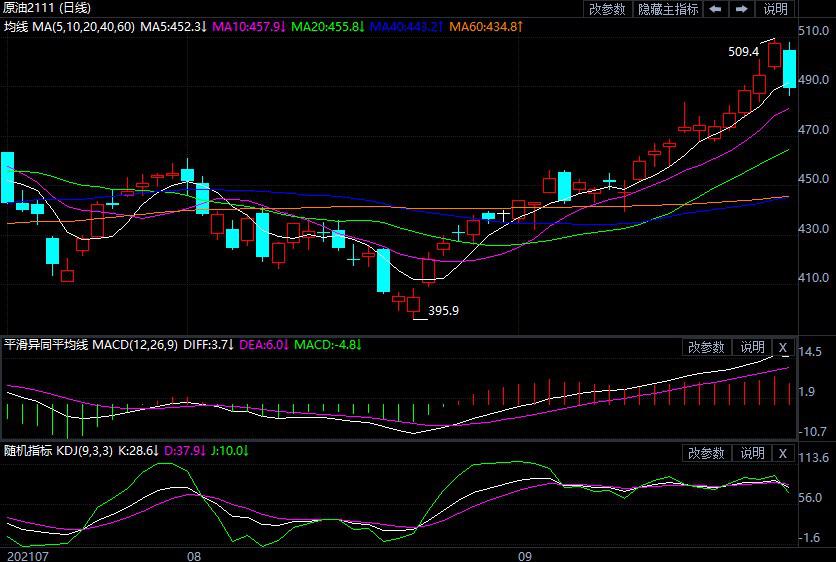This screenshot has width=836, height=562.
Task: Click the orange MA60 legend label
Action: tap(486, 25)
